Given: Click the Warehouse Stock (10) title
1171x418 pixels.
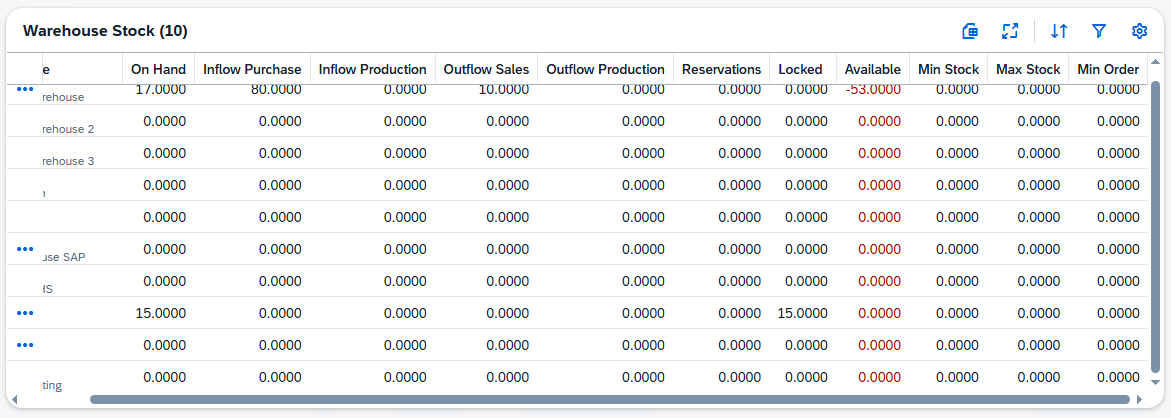Looking at the screenshot, I should [x=105, y=31].
